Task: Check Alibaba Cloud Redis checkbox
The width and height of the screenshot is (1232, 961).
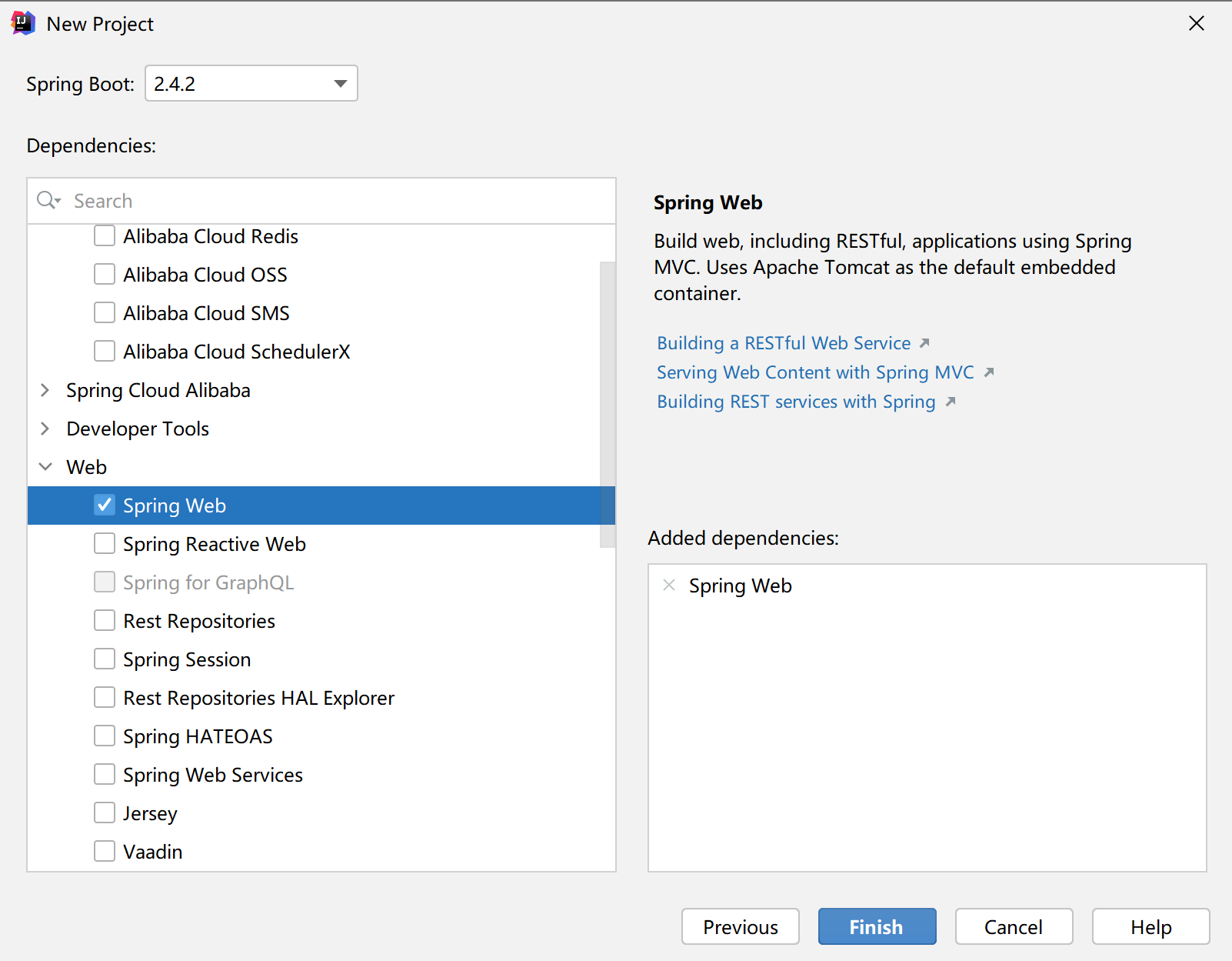Action: coord(105,235)
